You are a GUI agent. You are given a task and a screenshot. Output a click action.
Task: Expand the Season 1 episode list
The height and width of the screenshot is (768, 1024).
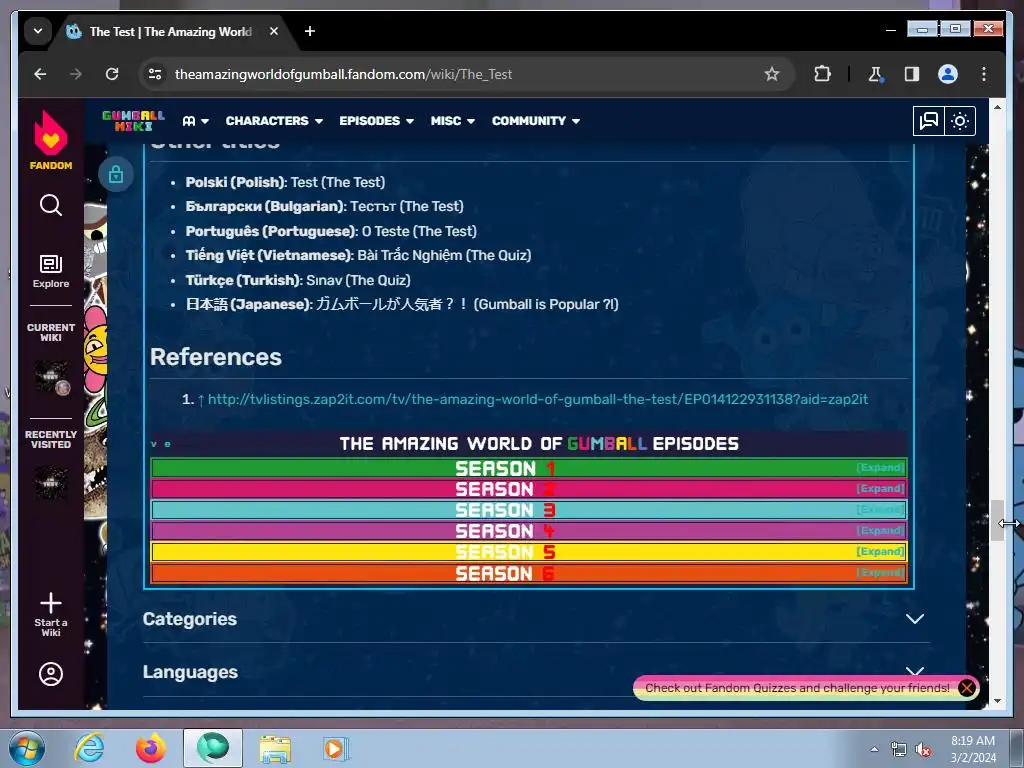(880, 468)
